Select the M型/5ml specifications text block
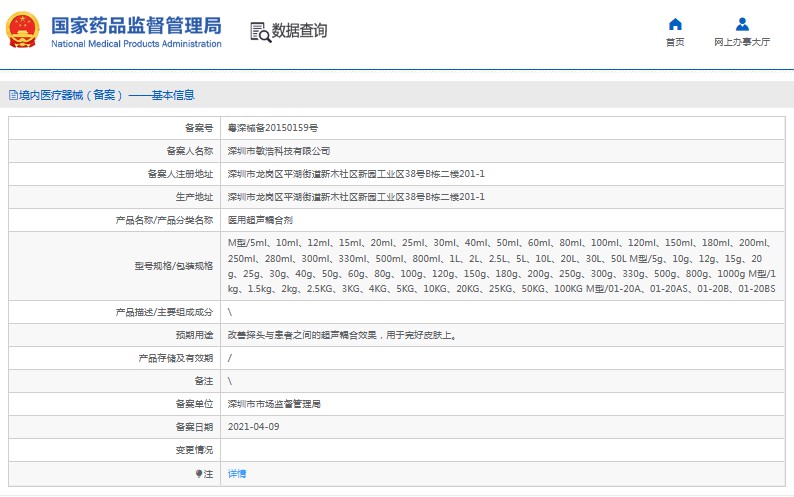The image size is (794, 497). coord(502,266)
